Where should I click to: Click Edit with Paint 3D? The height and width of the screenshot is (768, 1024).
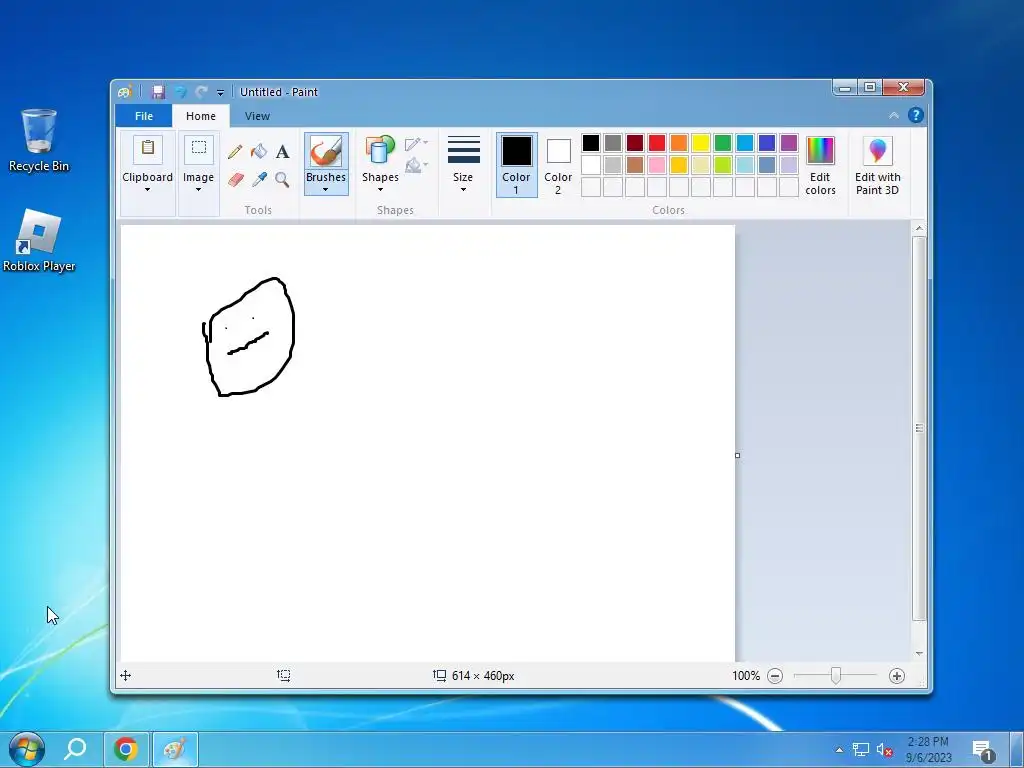point(878,165)
